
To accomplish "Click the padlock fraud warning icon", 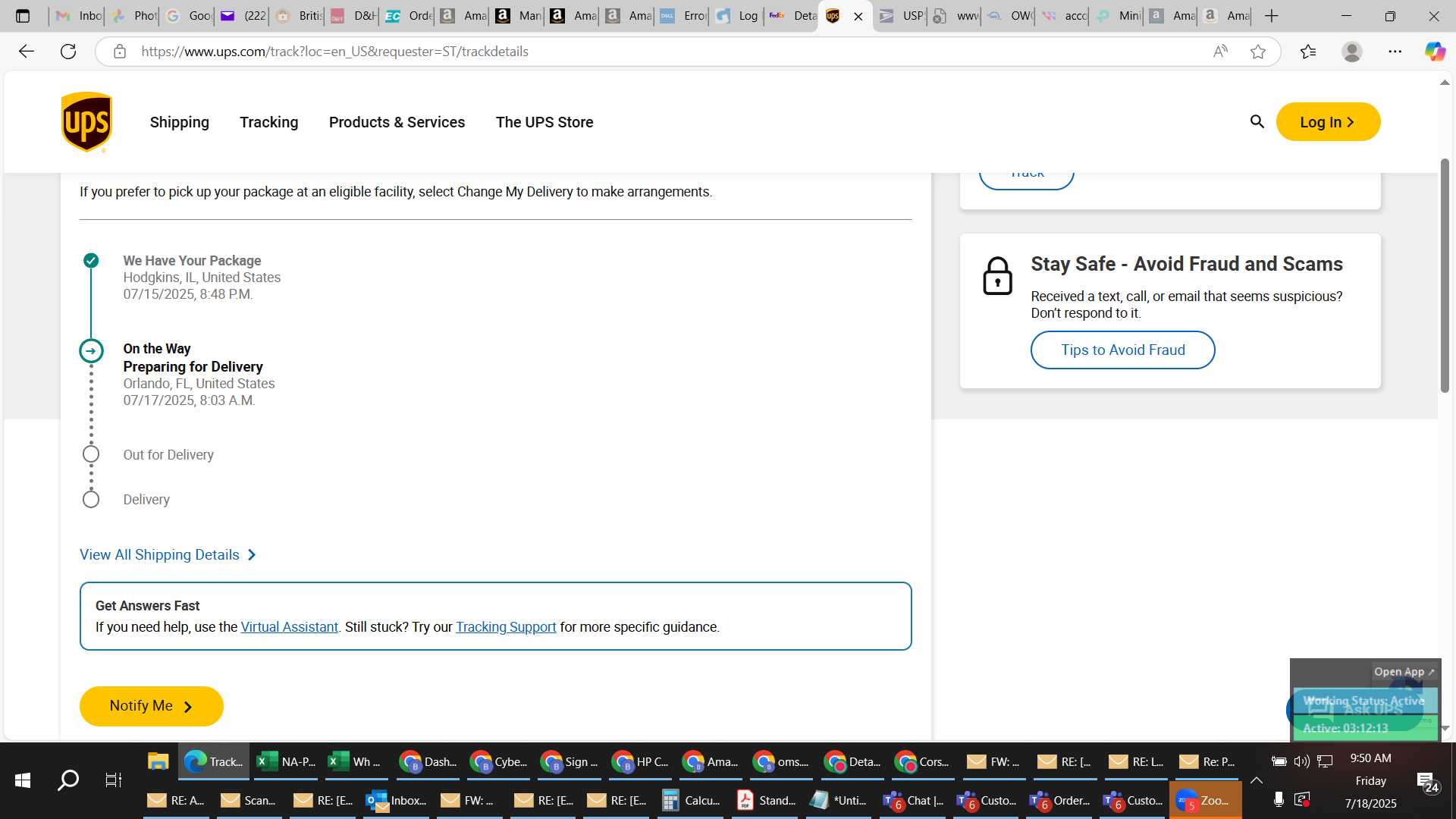I will pos(997,276).
